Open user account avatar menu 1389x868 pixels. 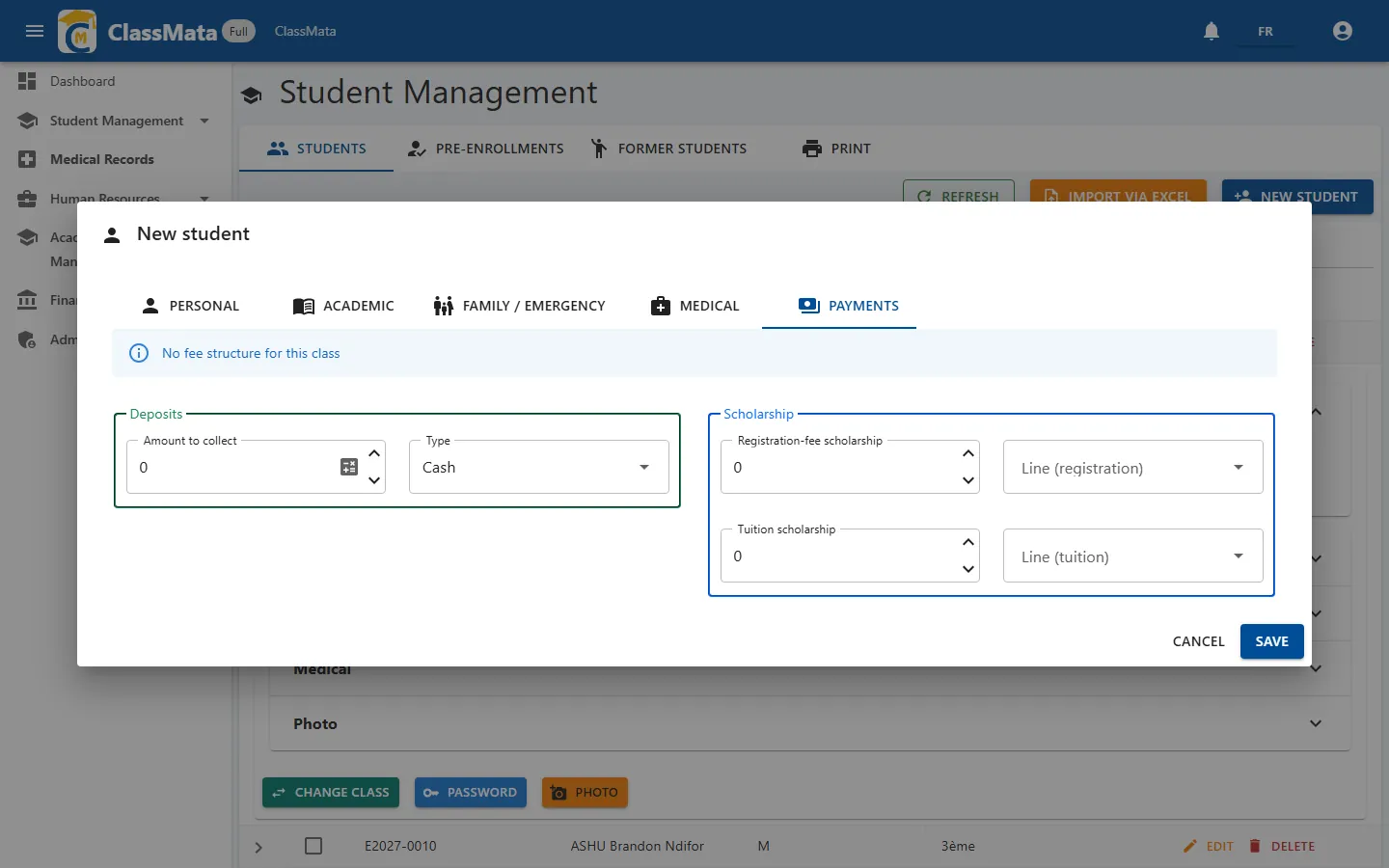1343,31
